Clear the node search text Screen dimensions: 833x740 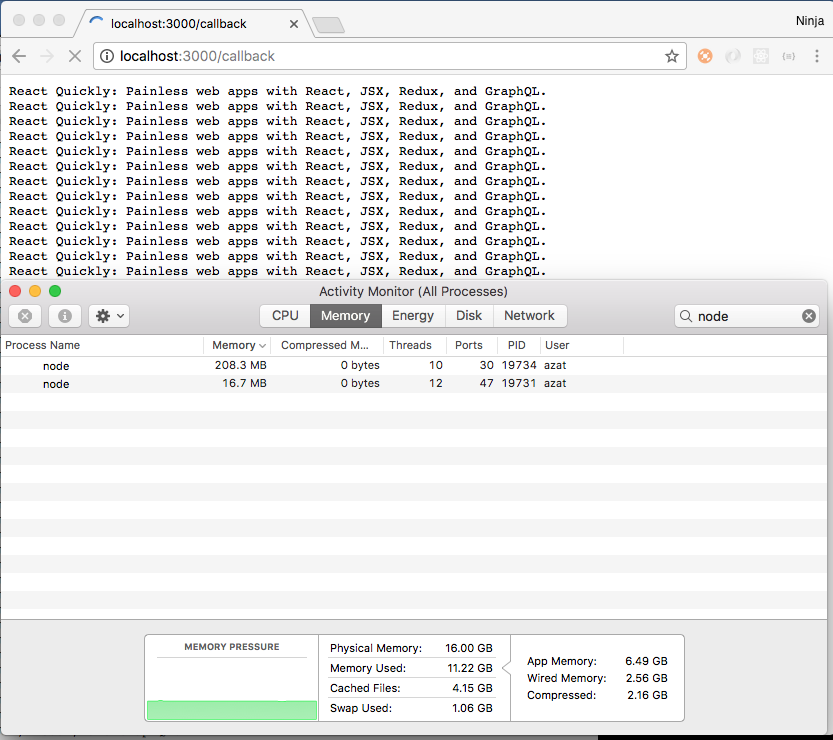(809, 316)
